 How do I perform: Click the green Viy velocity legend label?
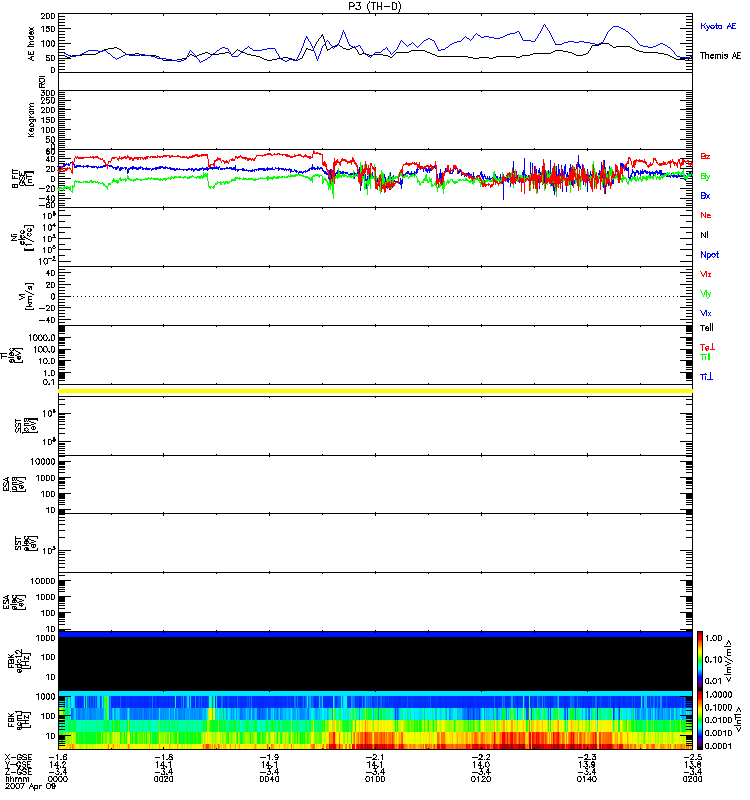(x=706, y=294)
